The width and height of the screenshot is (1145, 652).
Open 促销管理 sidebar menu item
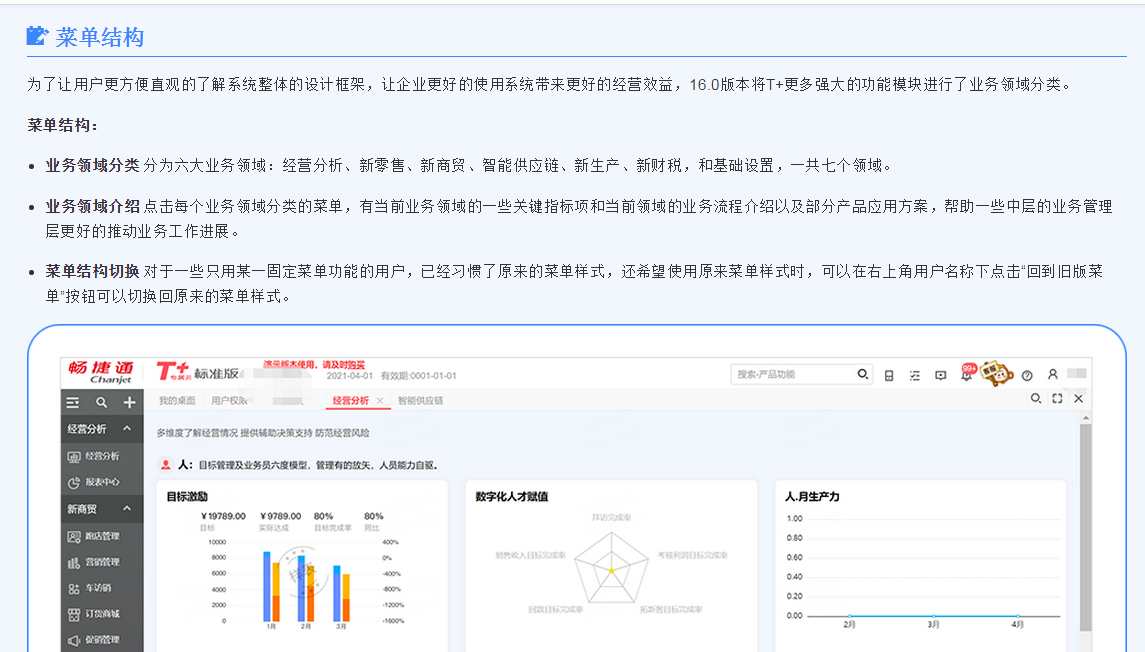(x=102, y=640)
